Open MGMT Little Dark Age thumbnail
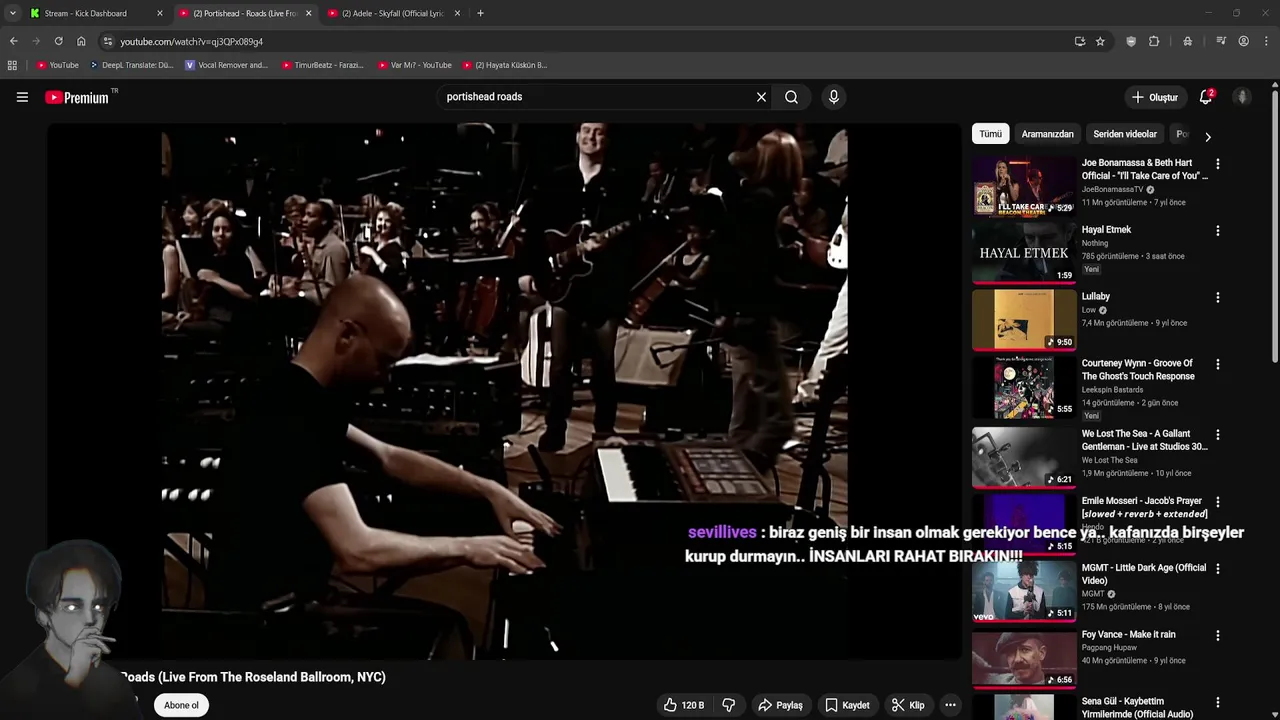Viewport: 1280px width, 720px height. coord(1024,591)
